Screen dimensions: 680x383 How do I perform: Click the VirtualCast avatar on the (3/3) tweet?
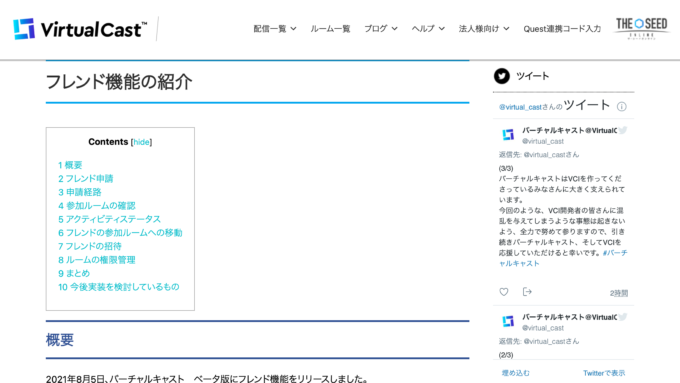click(x=508, y=134)
